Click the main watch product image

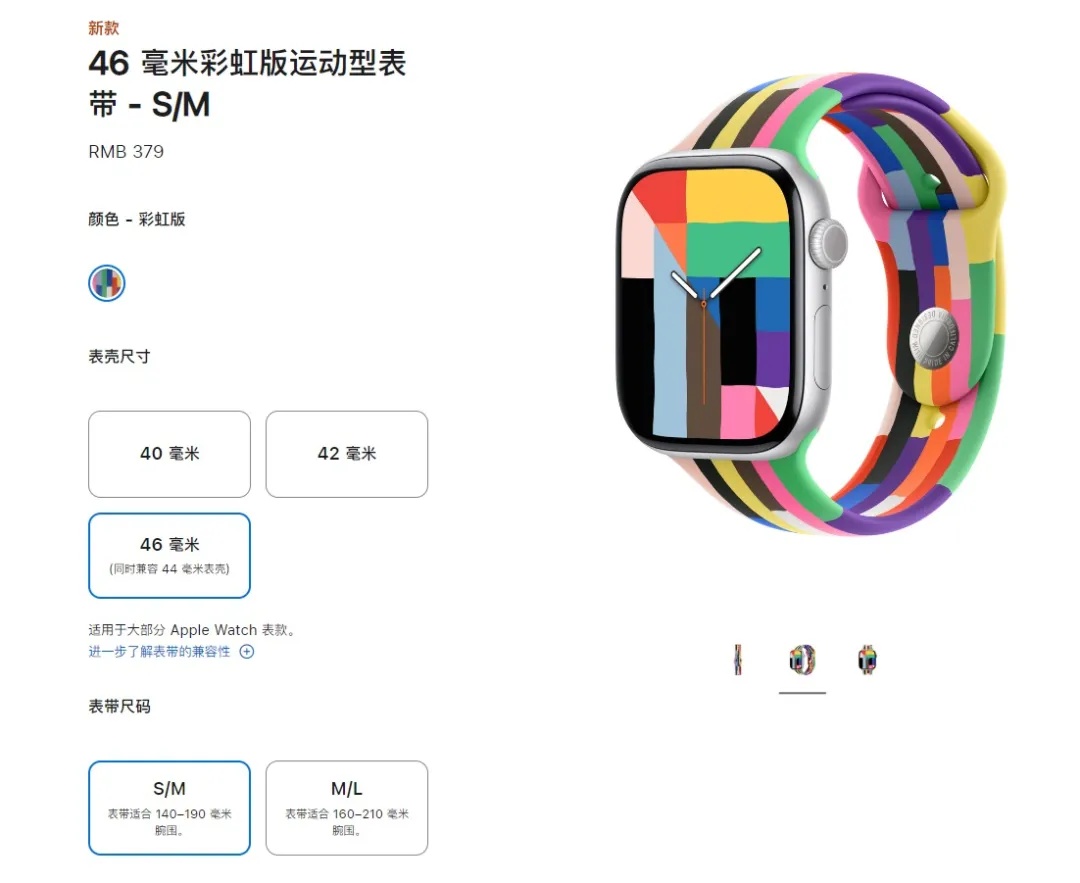[811, 305]
